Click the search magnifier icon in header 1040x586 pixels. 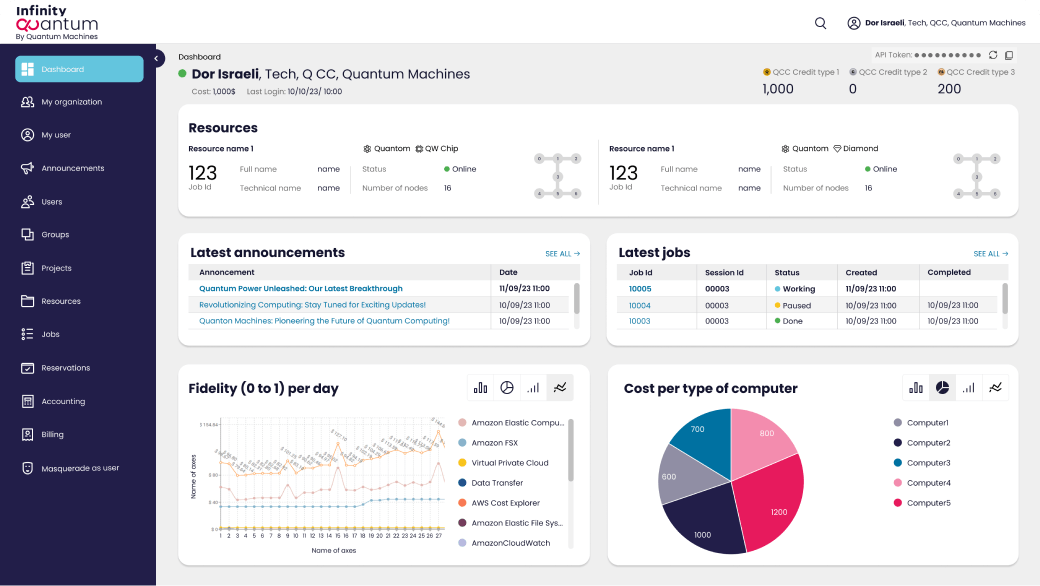click(x=821, y=23)
